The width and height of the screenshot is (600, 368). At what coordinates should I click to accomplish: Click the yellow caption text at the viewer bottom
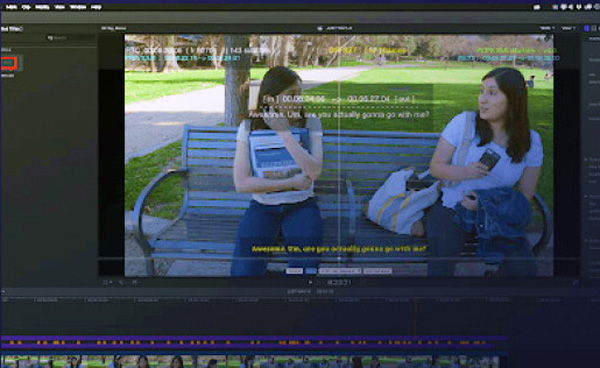(339, 249)
